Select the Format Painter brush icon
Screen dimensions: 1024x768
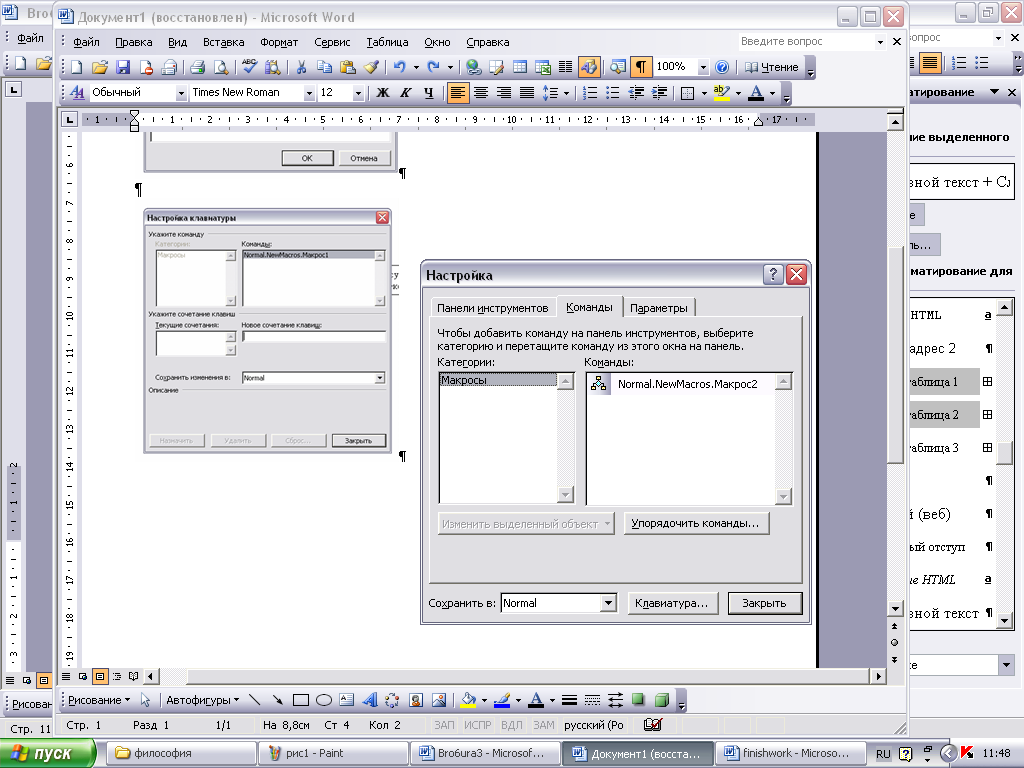pyautogui.click(x=371, y=67)
